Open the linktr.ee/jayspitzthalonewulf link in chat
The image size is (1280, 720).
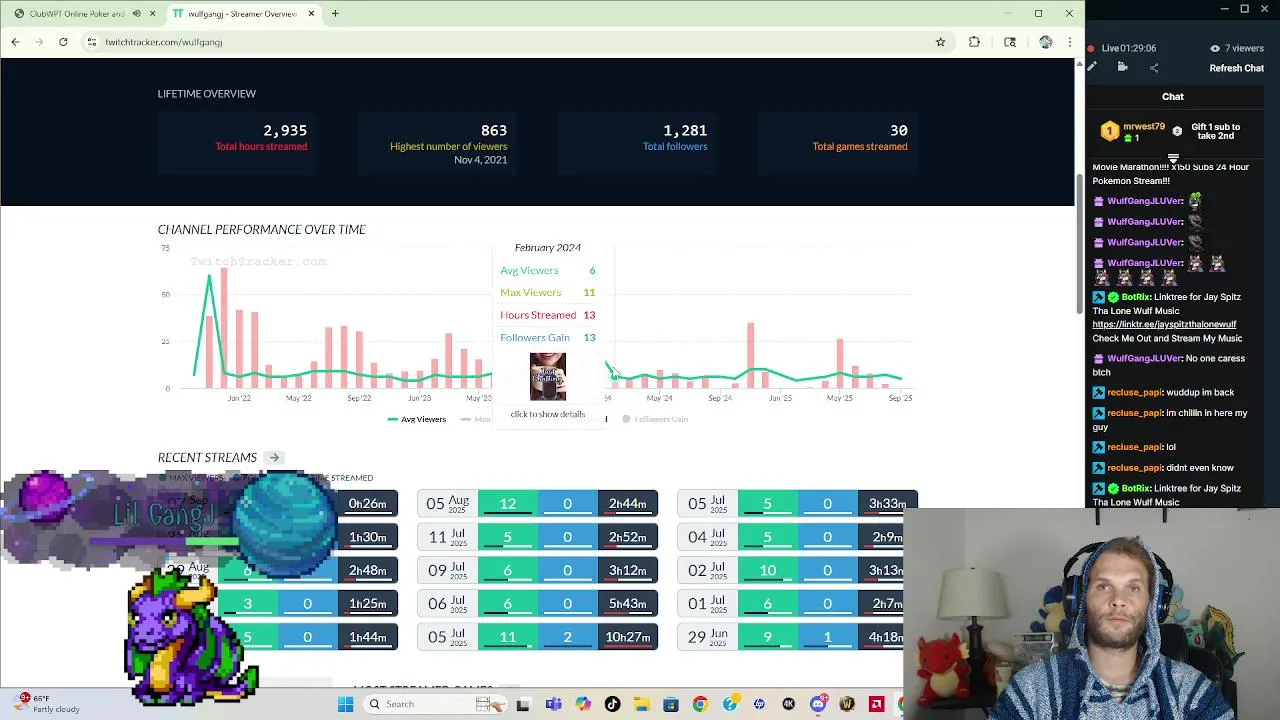point(1164,325)
